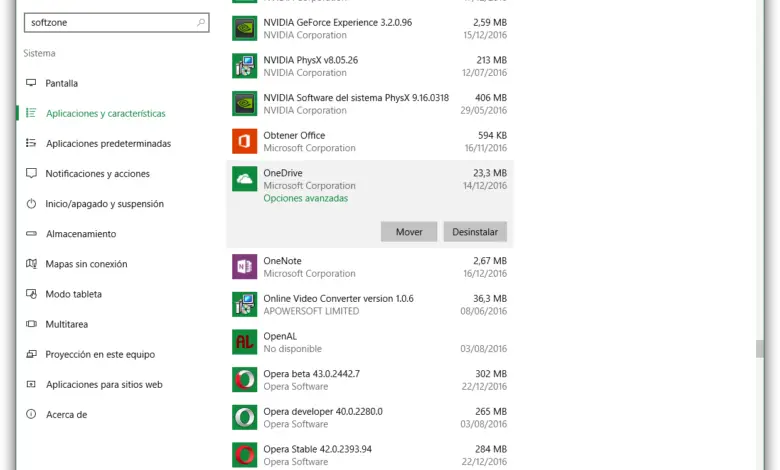Select Opera Stable 42.0.2393.94 entry
Viewport: 780px width, 470px height.
click(317, 449)
